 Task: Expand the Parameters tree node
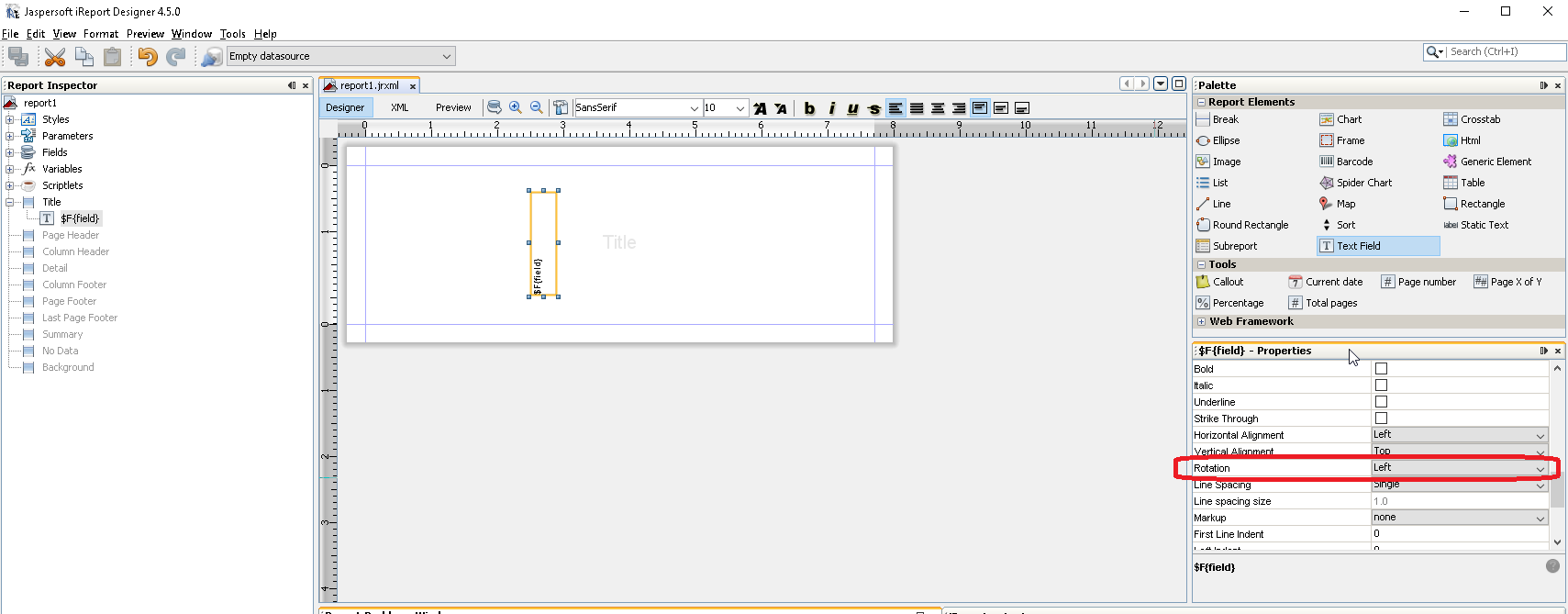(10, 136)
